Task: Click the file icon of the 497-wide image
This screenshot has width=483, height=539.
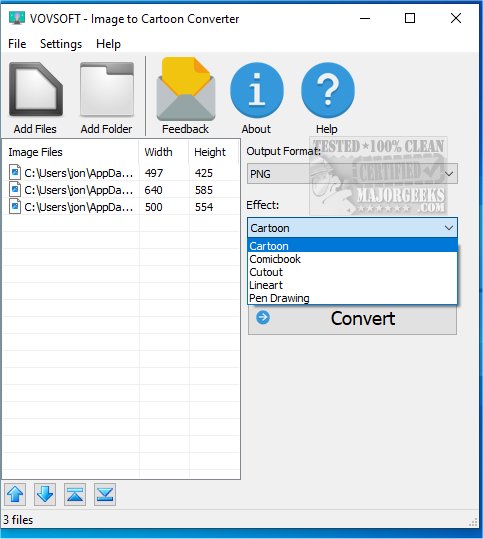Action: click(14, 172)
